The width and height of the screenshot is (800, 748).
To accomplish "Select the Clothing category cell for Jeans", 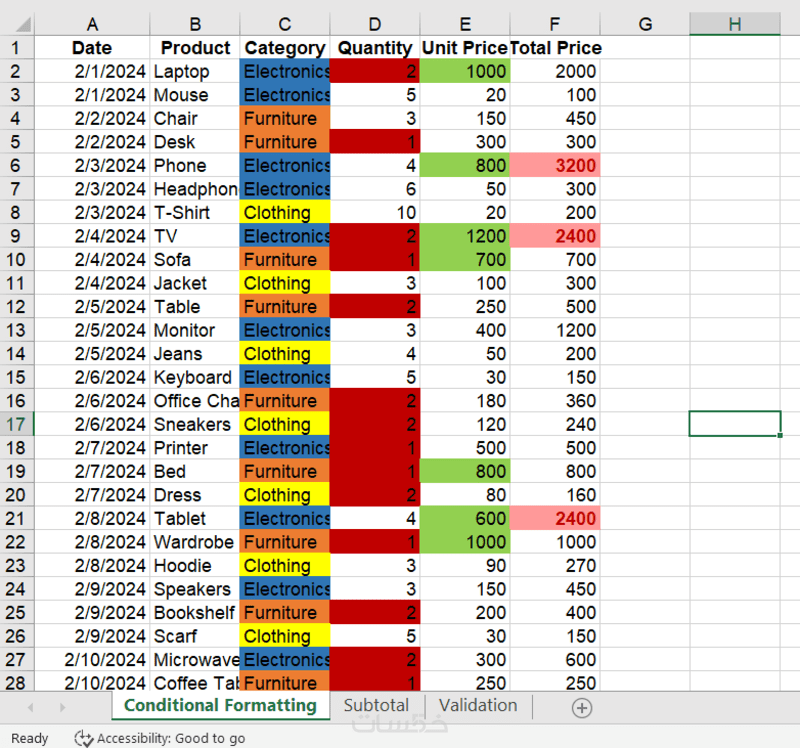I will click(x=285, y=354).
